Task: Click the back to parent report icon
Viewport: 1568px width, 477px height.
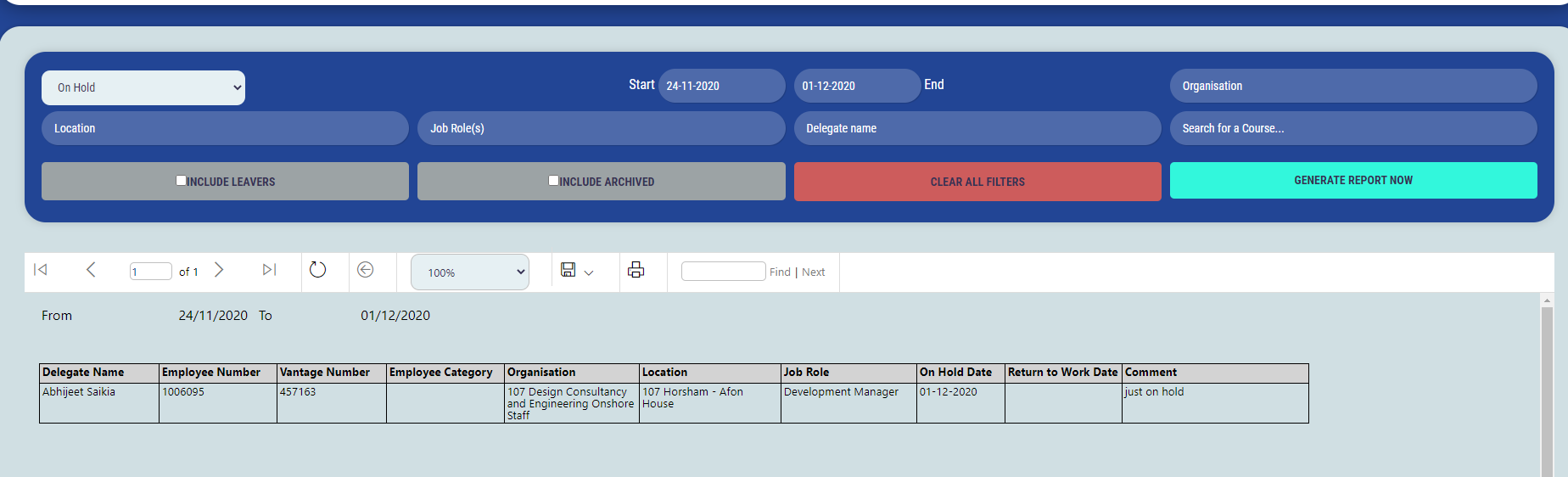Action: [x=365, y=270]
